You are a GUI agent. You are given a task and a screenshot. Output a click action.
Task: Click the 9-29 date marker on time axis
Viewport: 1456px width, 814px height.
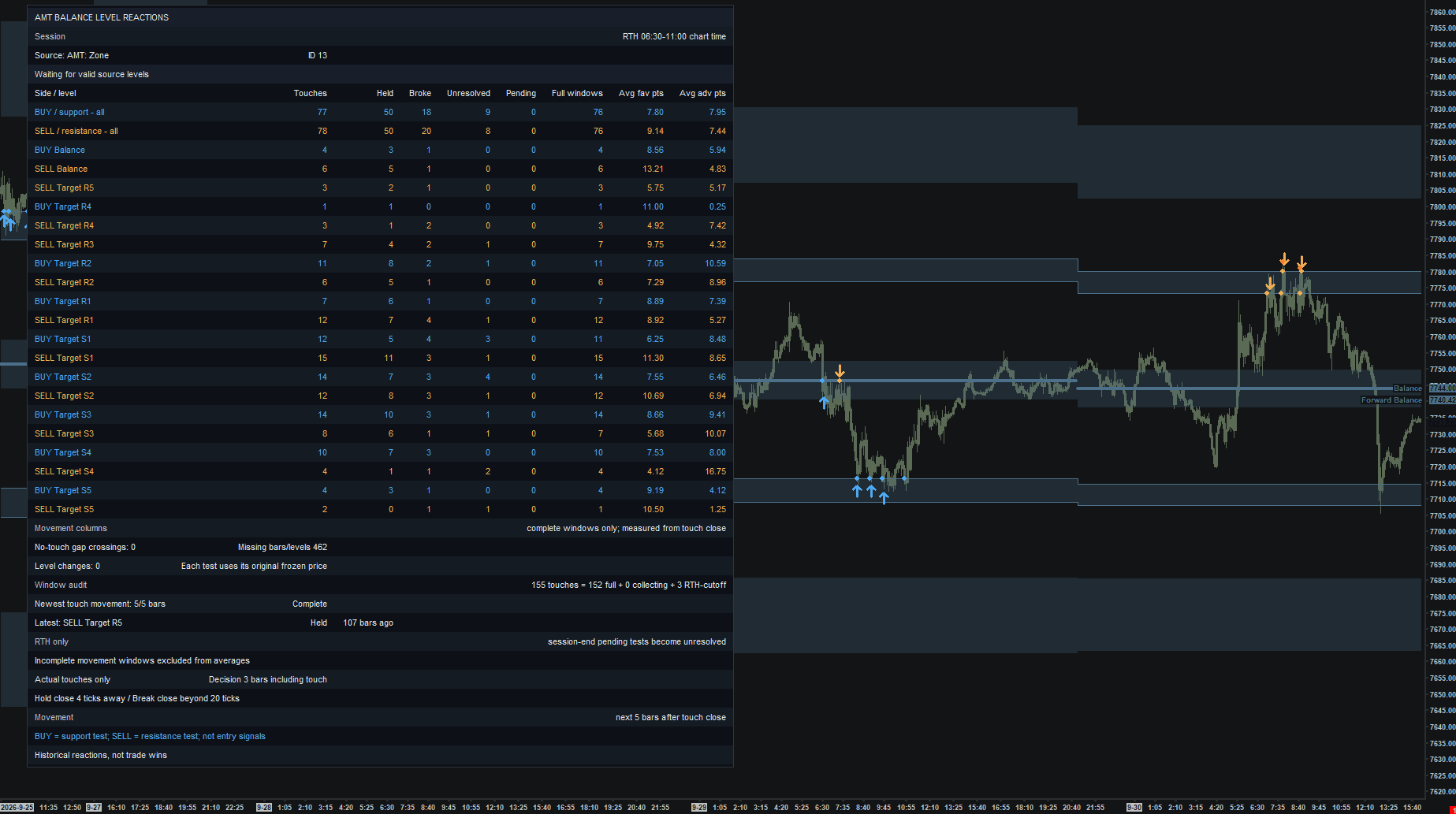[x=699, y=808]
